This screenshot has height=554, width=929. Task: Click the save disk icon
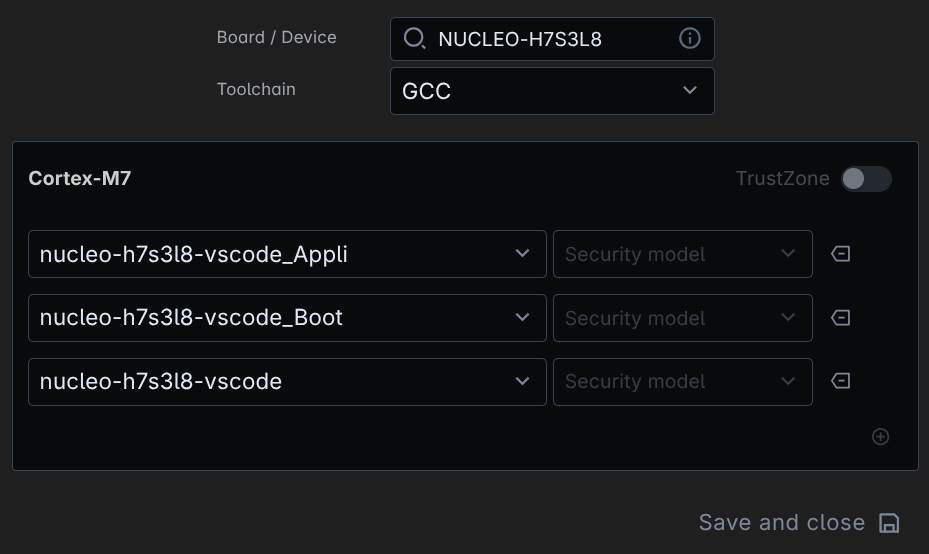pos(889,523)
